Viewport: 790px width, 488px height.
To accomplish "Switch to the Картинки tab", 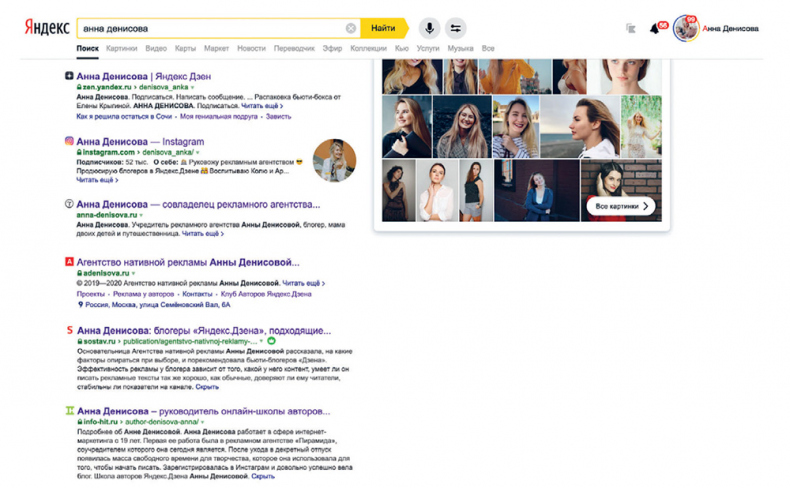I will (121, 48).
